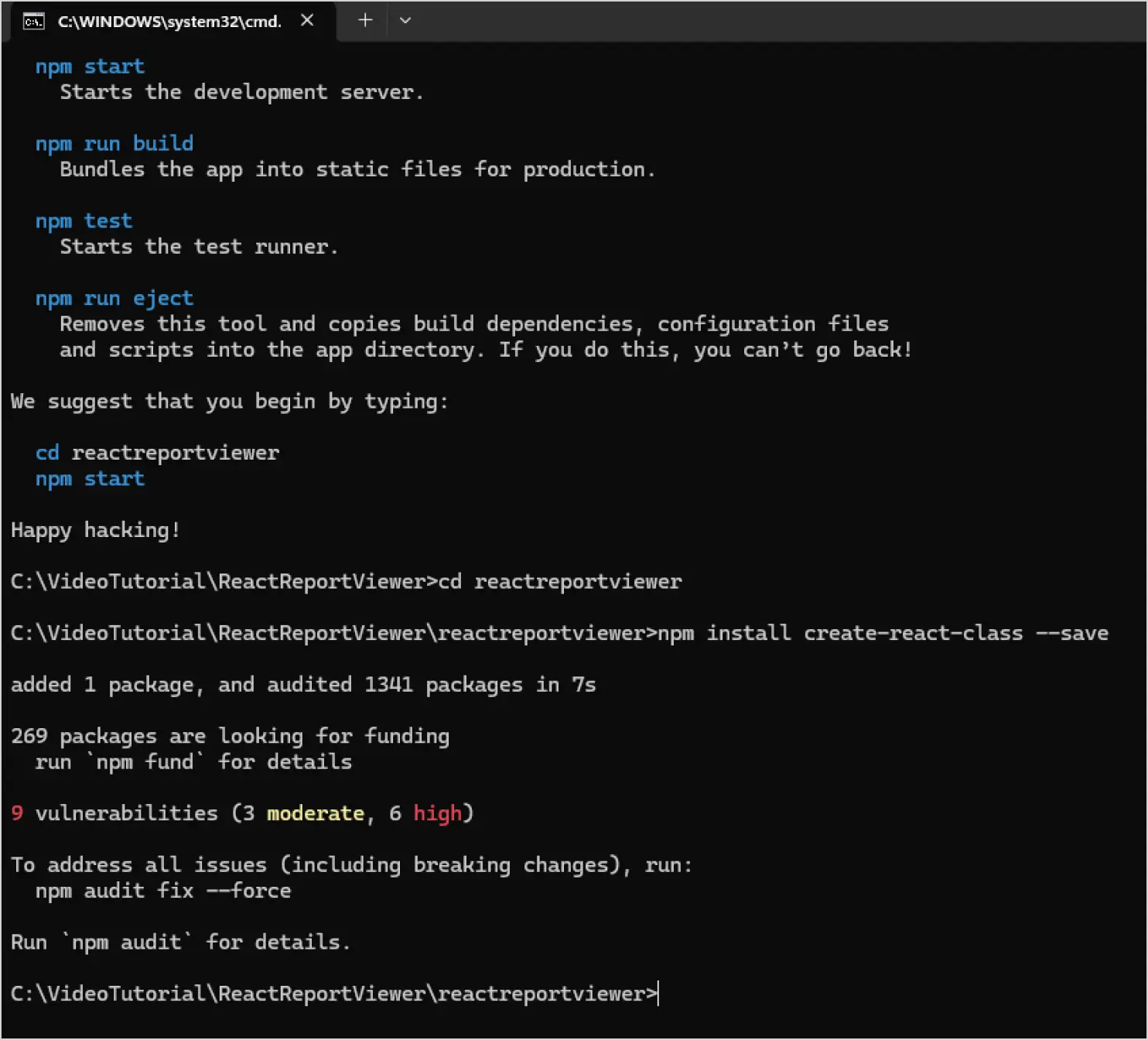Click the 269 packages funding message
Screen dimensions: 1148x1040
(x=230, y=736)
